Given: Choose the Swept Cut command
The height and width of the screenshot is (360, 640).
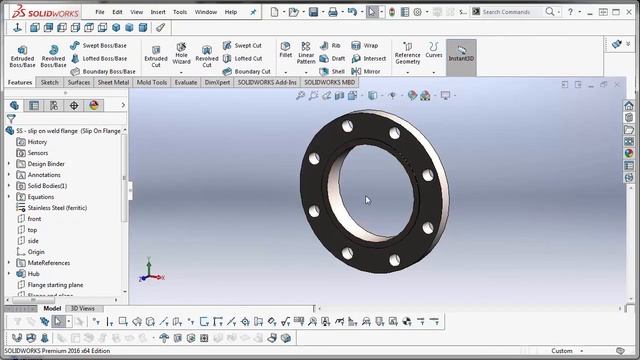Looking at the screenshot, I should point(242,45).
